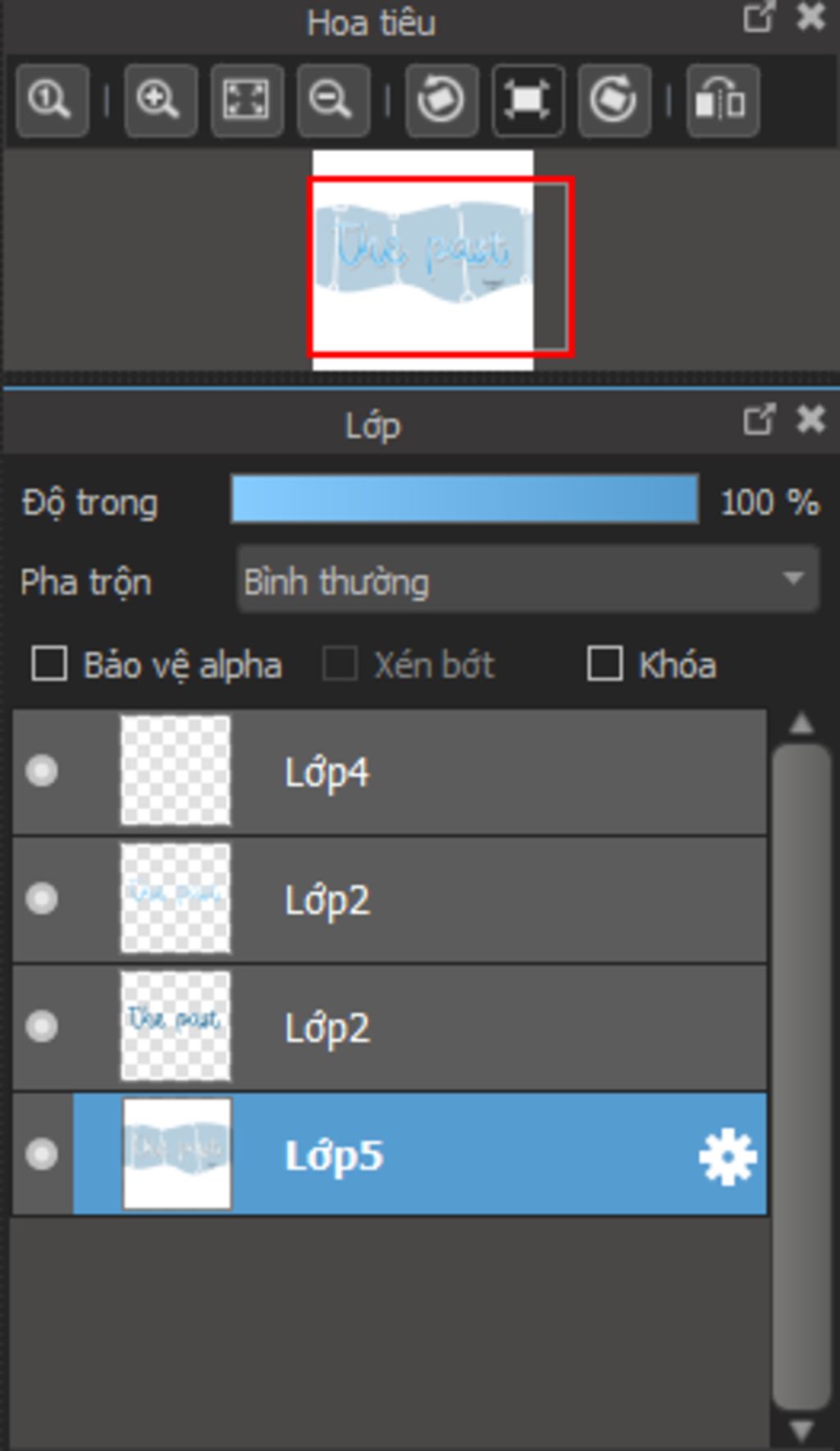Open Lớp5 layer settings gear

click(727, 1157)
